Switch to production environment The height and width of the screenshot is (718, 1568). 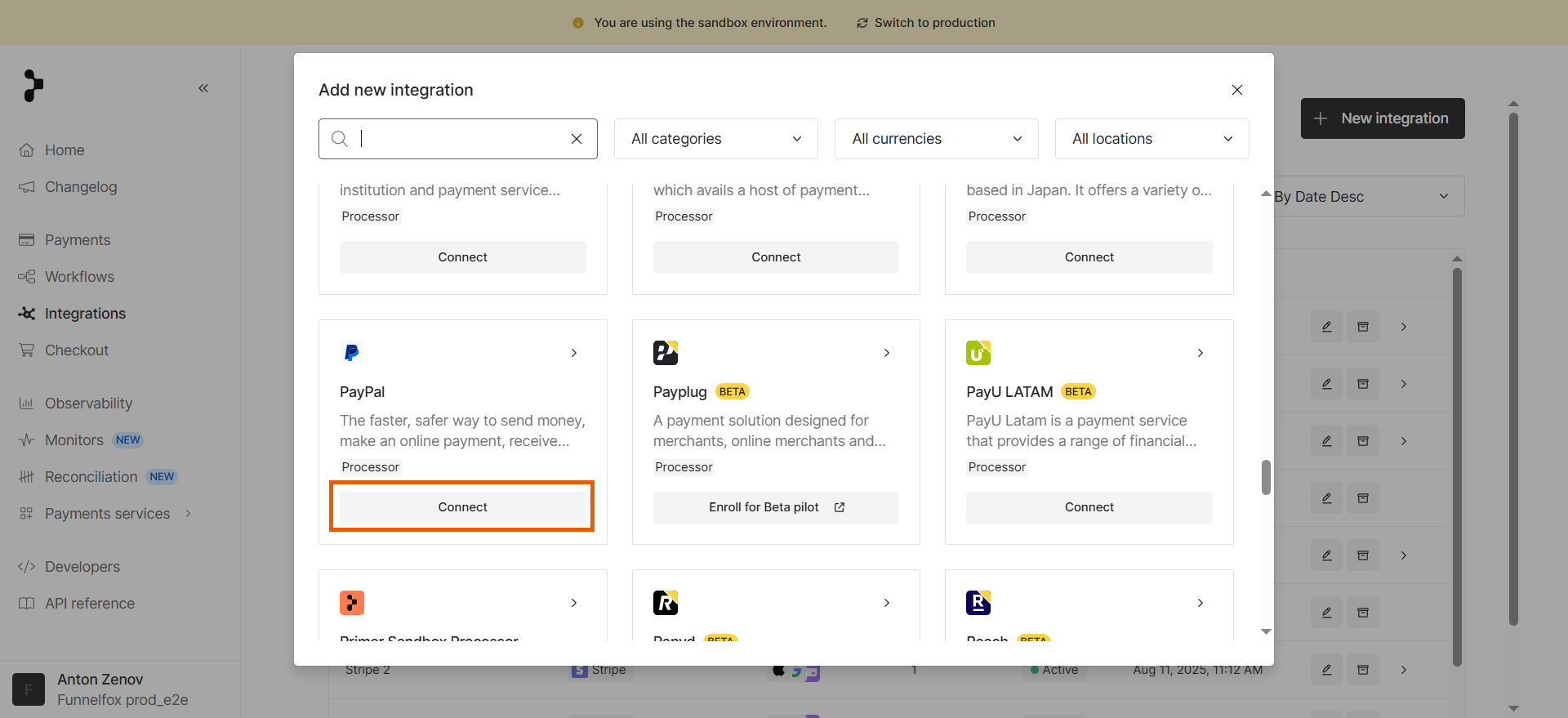(x=925, y=23)
